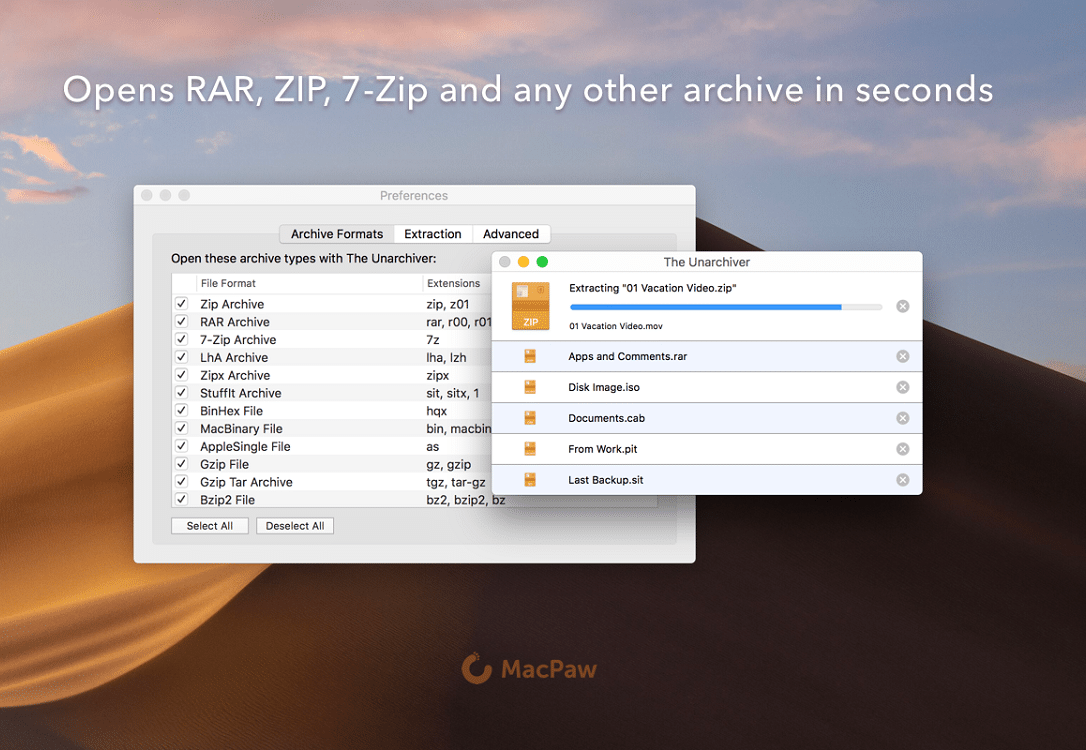Switch to the Extraction tab
This screenshot has height=750, width=1086.
[432, 233]
